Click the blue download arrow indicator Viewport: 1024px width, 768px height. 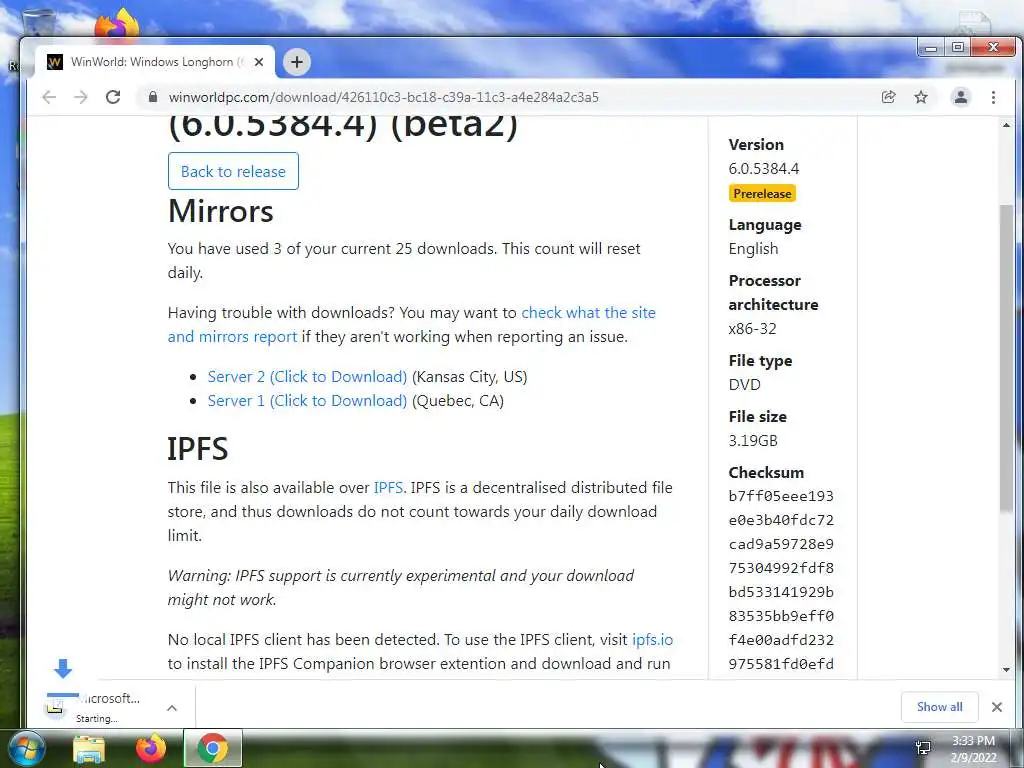(x=63, y=668)
